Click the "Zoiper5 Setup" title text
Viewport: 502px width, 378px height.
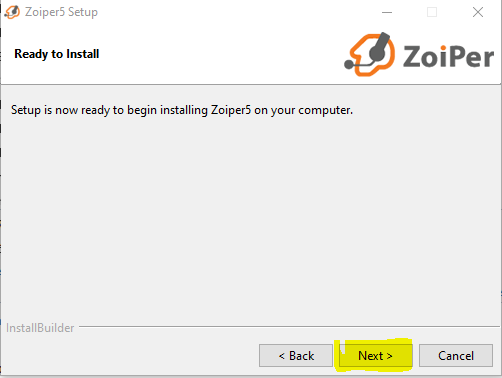tap(61, 12)
